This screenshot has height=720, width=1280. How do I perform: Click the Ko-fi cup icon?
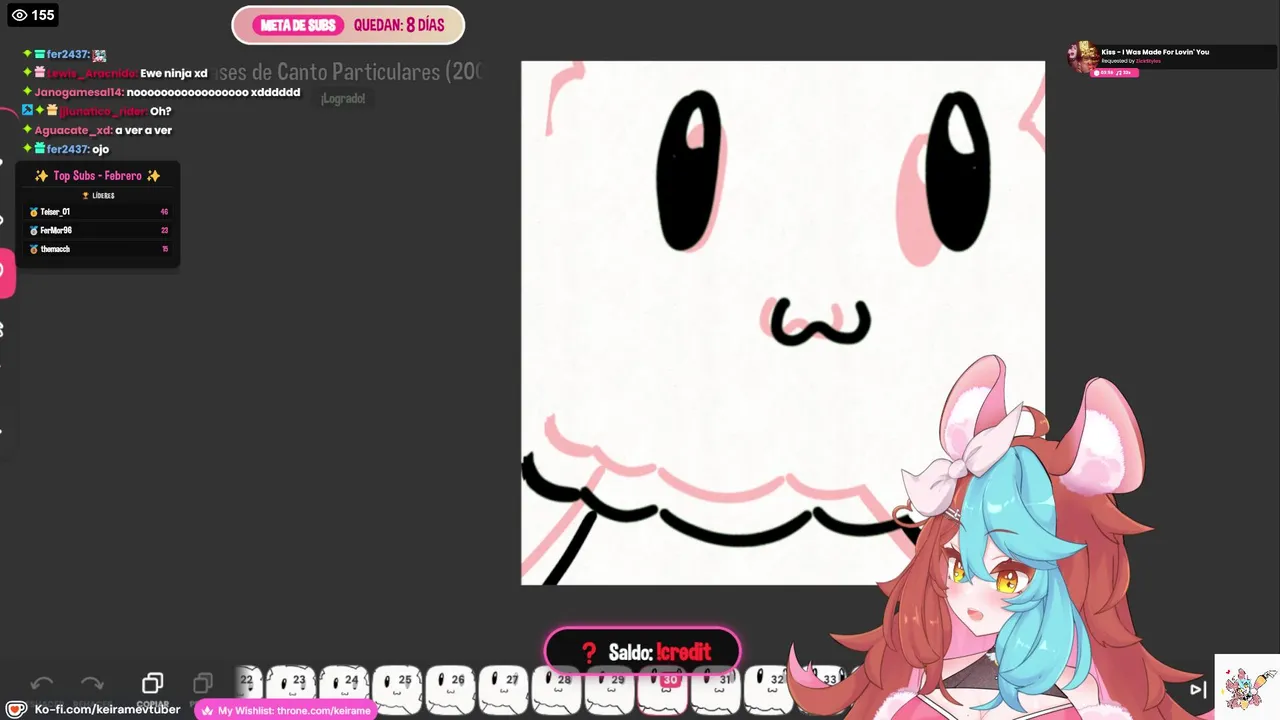point(16,709)
